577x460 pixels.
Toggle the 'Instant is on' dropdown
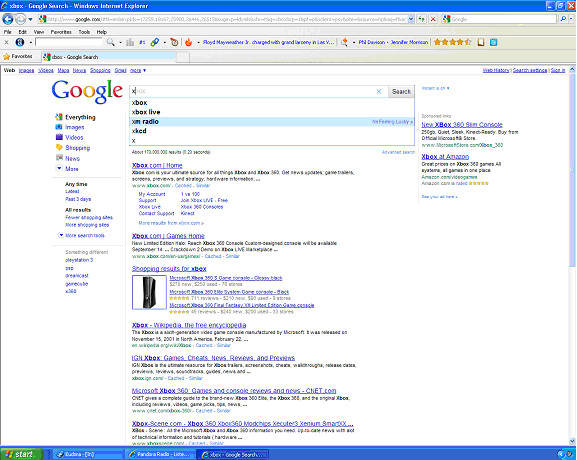click(x=435, y=88)
